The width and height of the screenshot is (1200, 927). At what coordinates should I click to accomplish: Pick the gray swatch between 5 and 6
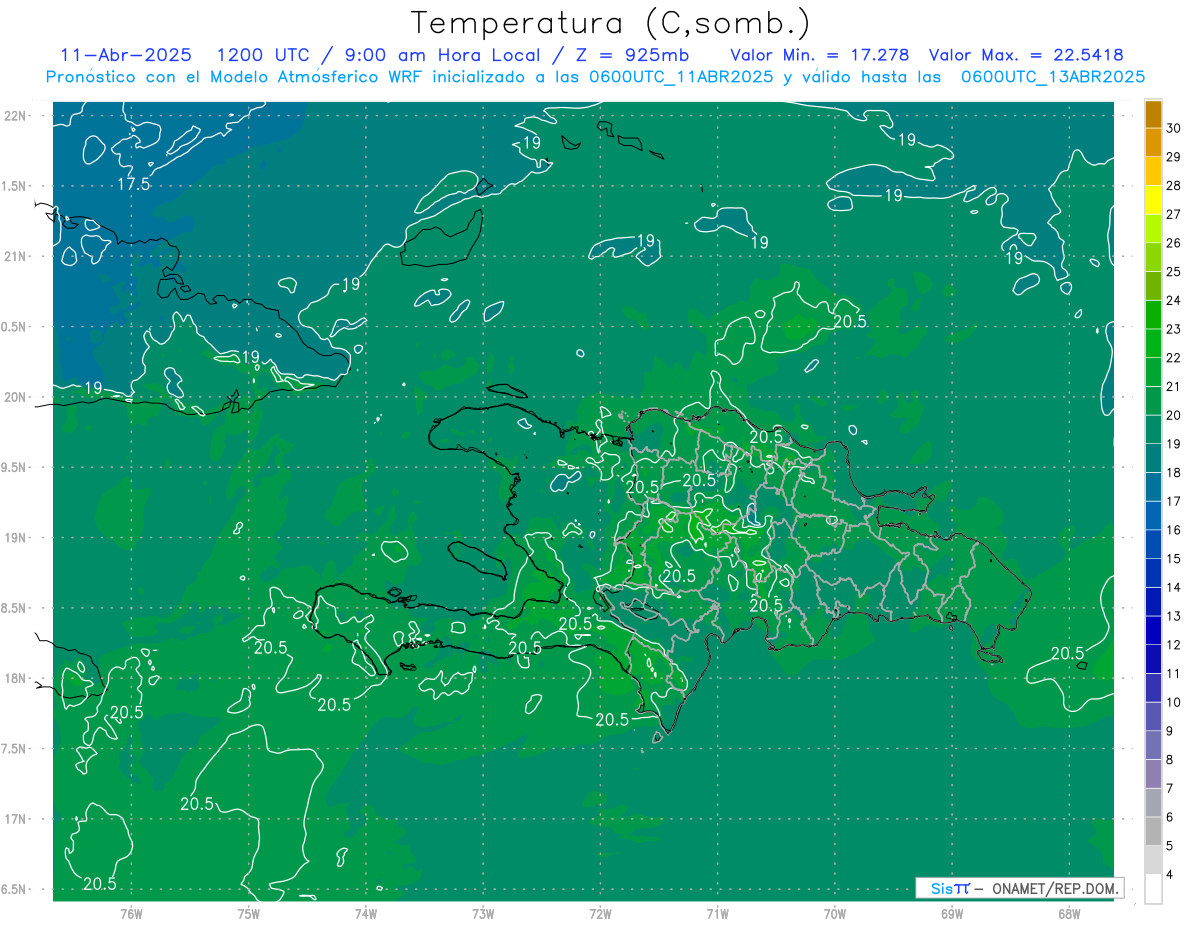click(1153, 831)
